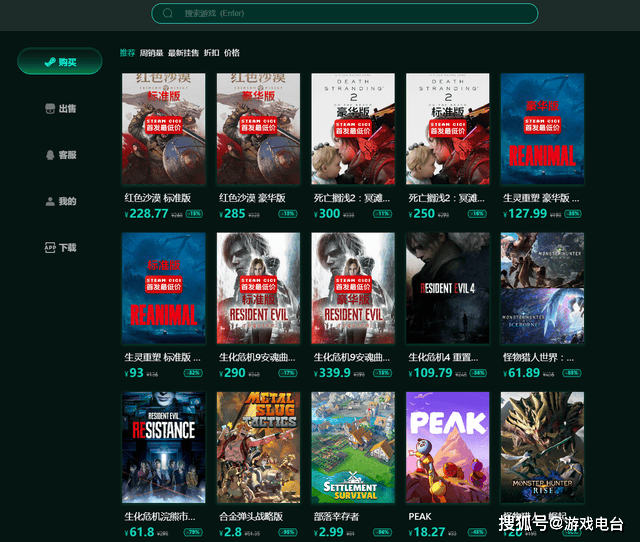Click the bell icon beside 客服
Viewport: 640px width, 542px height.
[x=49, y=155]
